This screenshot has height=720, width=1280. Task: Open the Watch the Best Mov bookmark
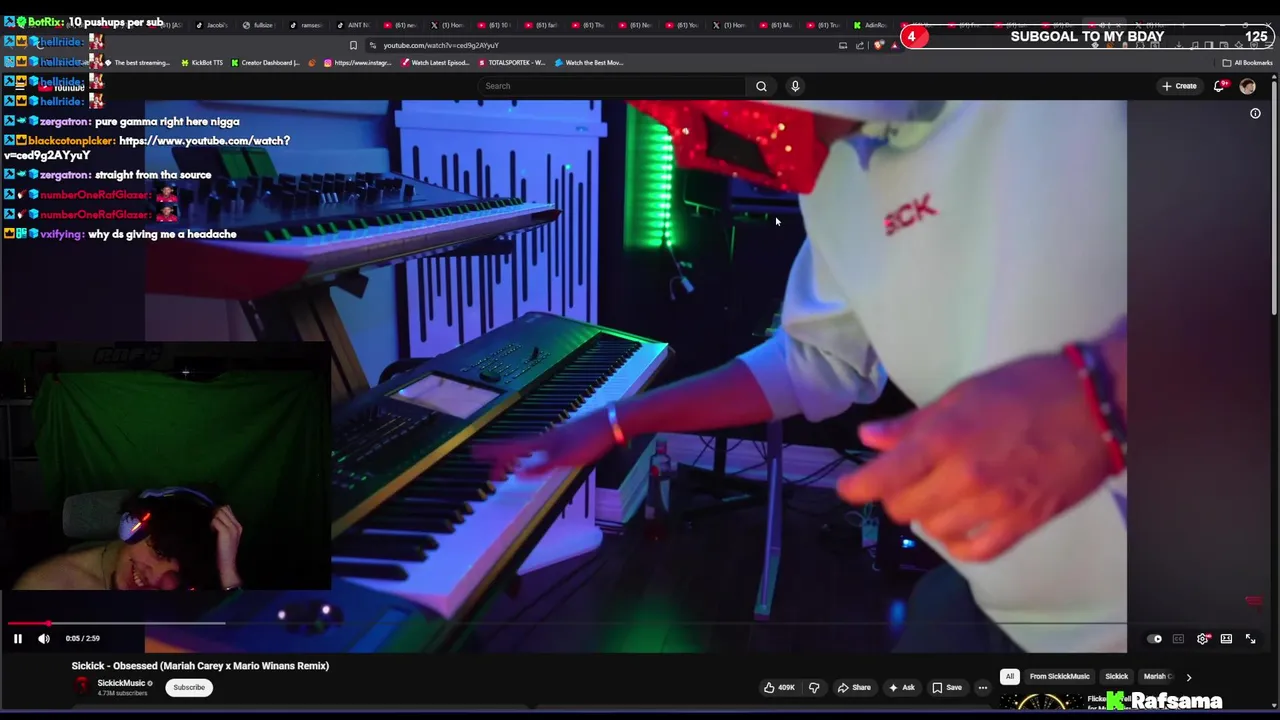[589, 63]
